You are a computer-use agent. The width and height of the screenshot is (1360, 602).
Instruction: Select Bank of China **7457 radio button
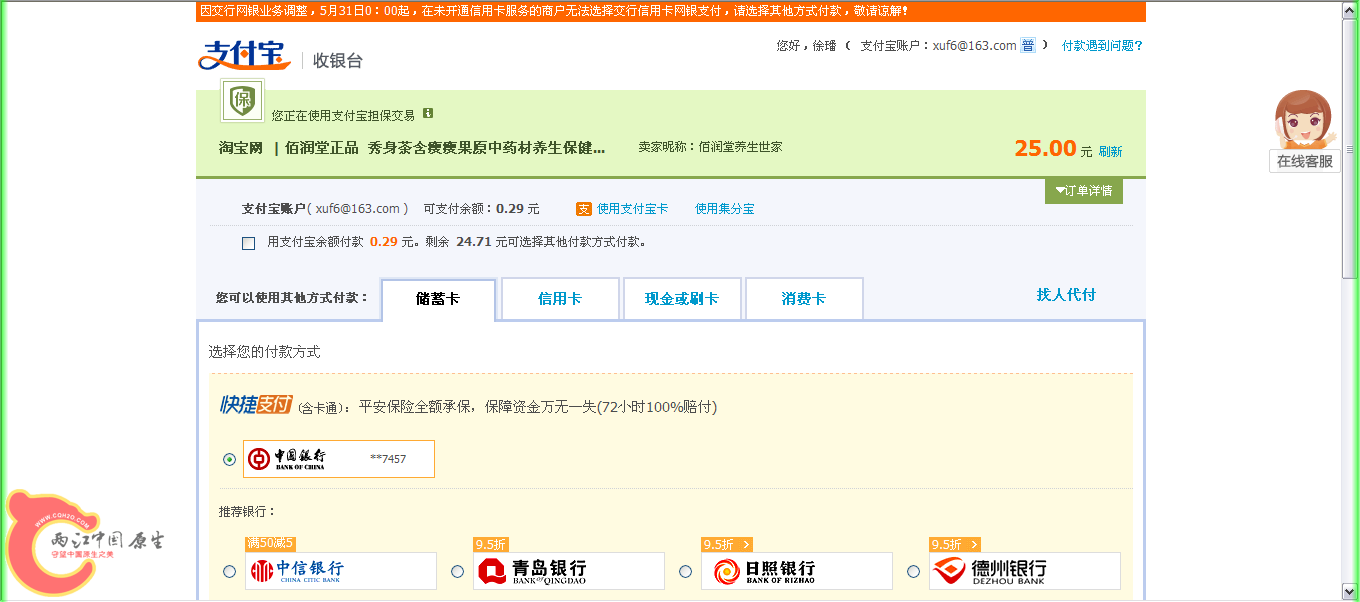click(230, 459)
